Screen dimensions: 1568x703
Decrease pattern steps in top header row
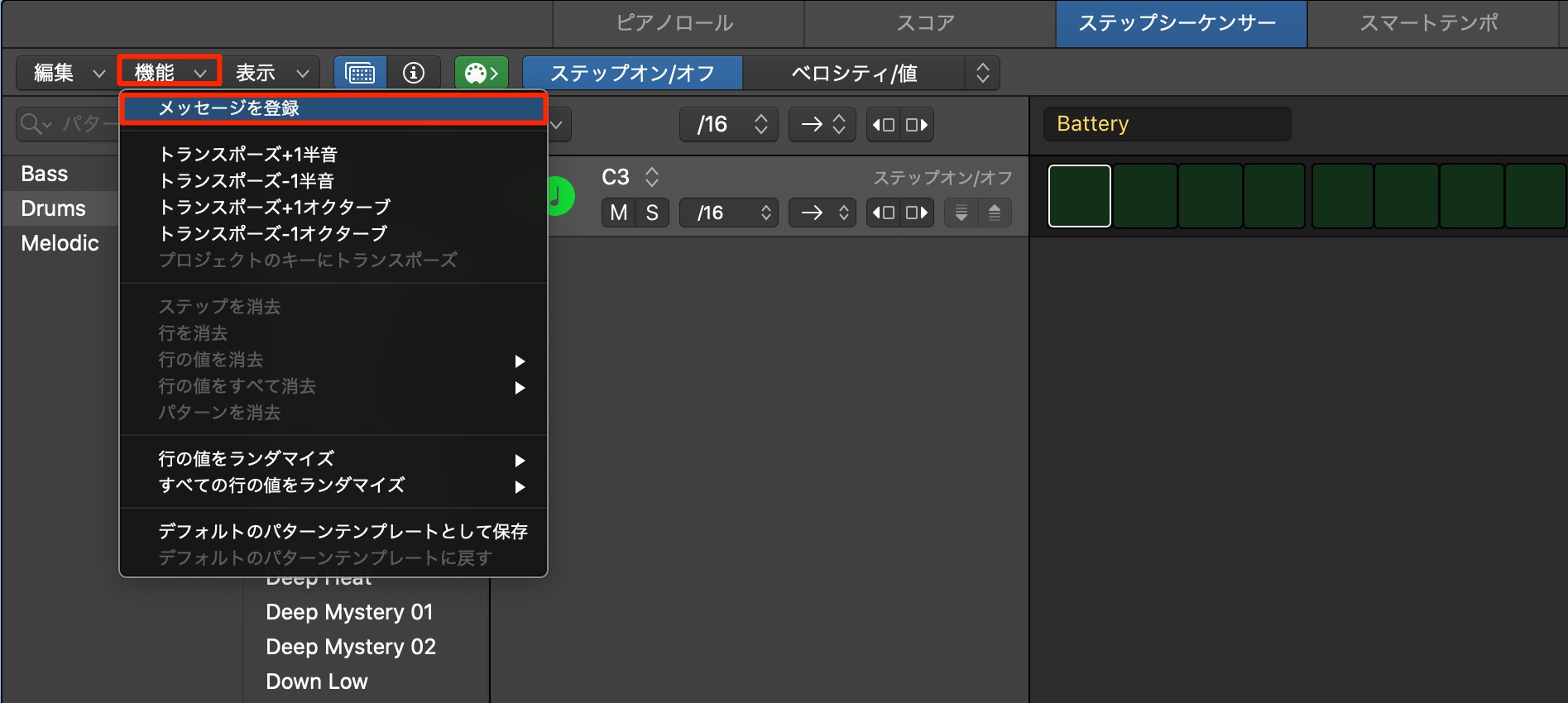tap(884, 125)
